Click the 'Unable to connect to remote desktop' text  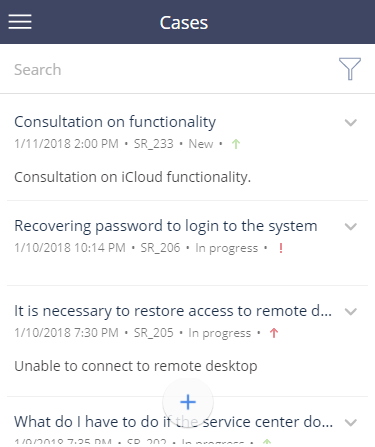136,366
